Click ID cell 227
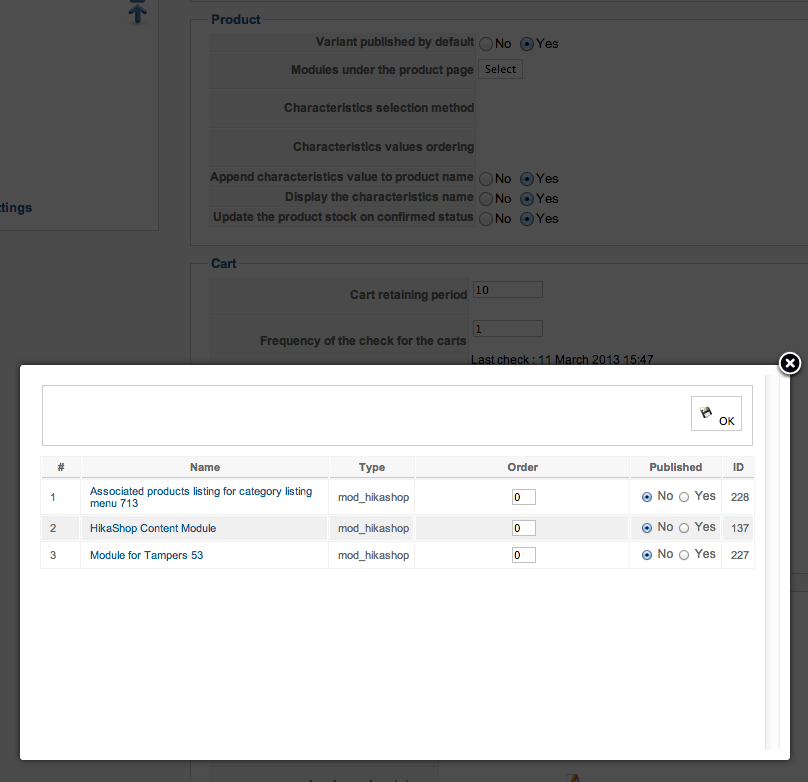The height and width of the screenshot is (782, 808). tap(739, 555)
